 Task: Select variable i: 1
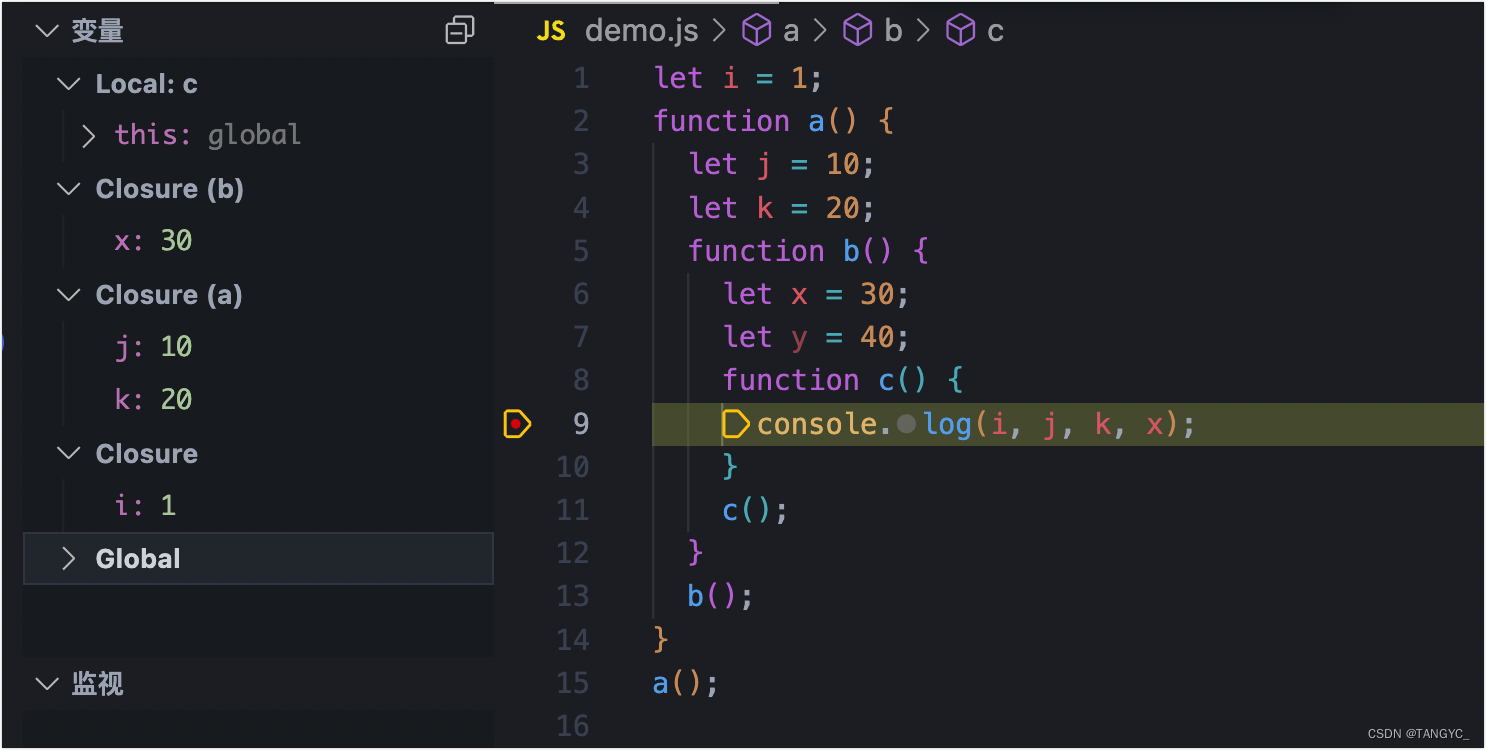[145, 505]
